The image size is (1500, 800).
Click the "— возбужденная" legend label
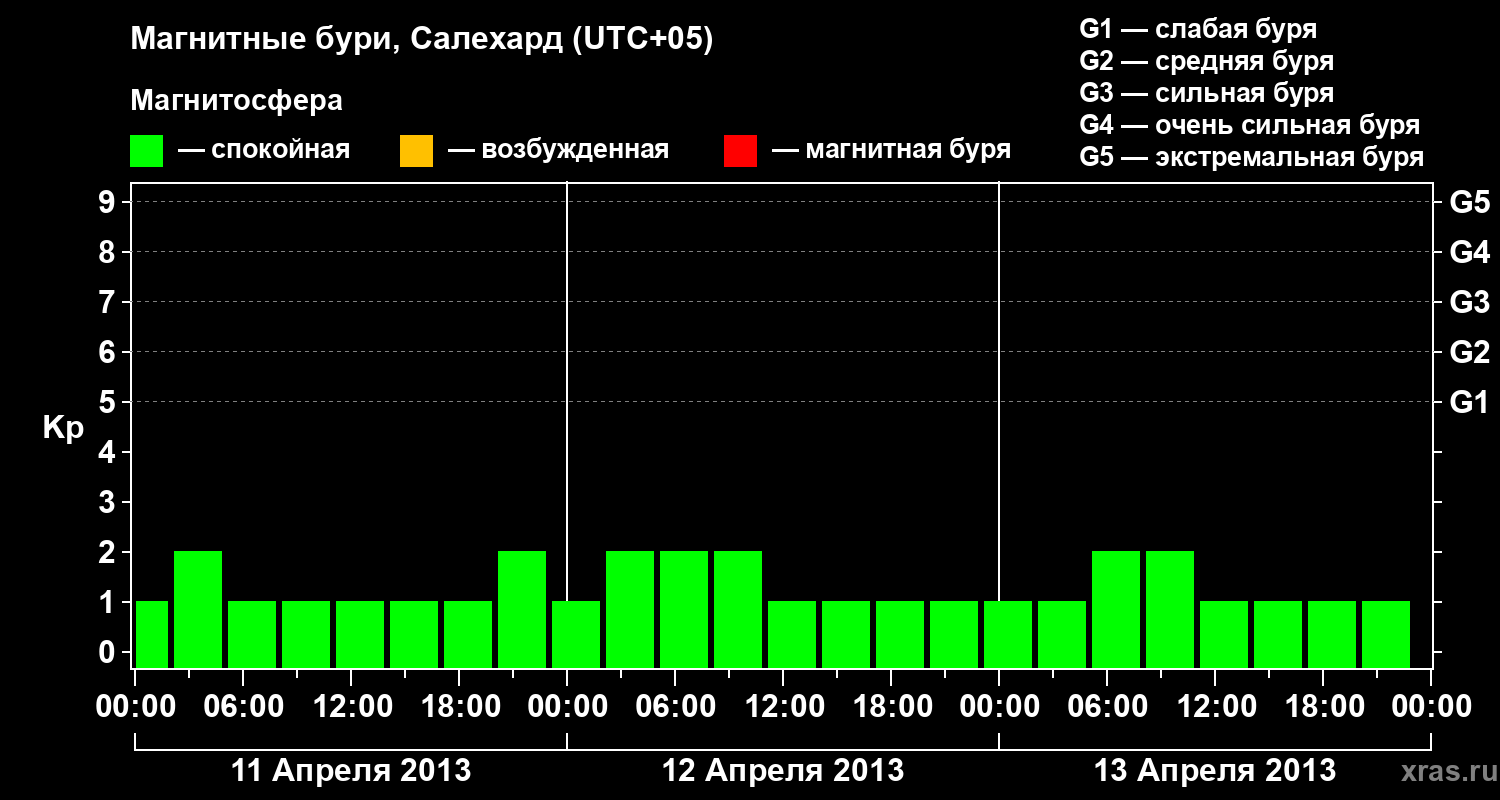tap(558, 150)
